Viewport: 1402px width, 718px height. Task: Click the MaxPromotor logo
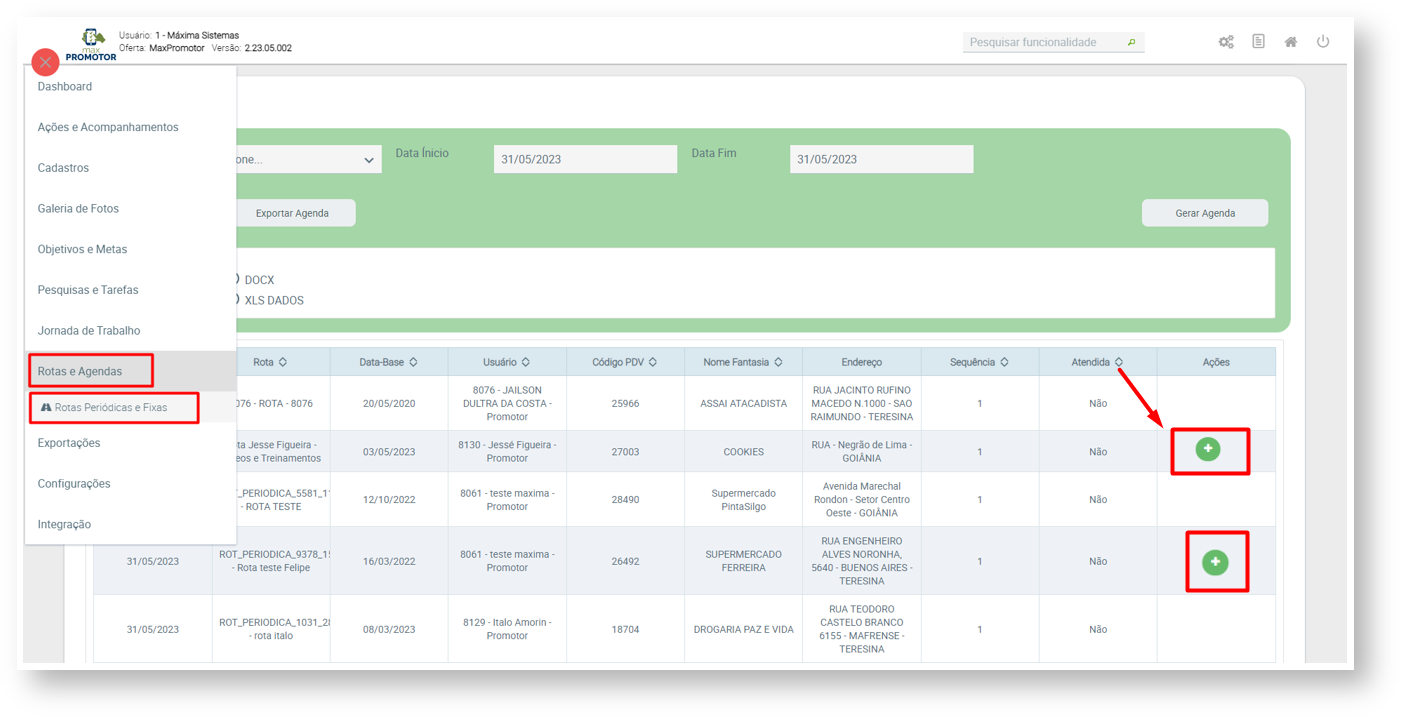click(x=92, y=46)
